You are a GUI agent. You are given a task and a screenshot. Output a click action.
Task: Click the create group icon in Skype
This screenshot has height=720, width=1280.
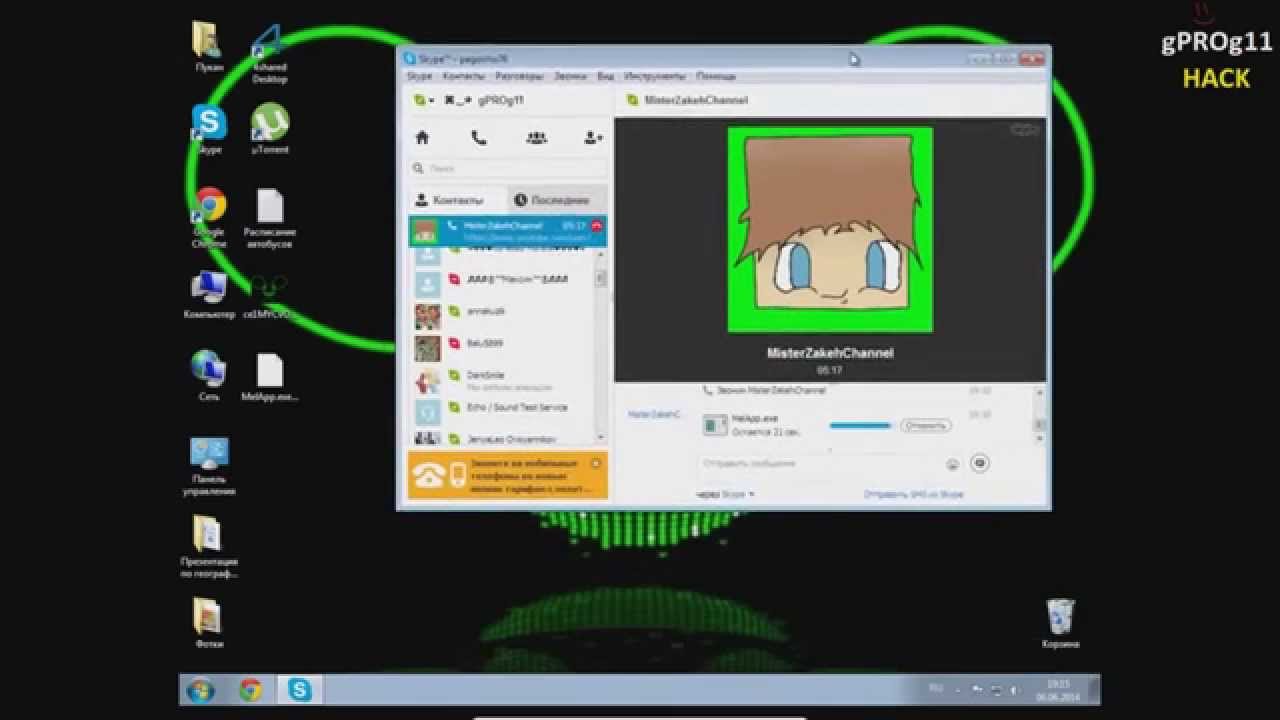[536, 138]
